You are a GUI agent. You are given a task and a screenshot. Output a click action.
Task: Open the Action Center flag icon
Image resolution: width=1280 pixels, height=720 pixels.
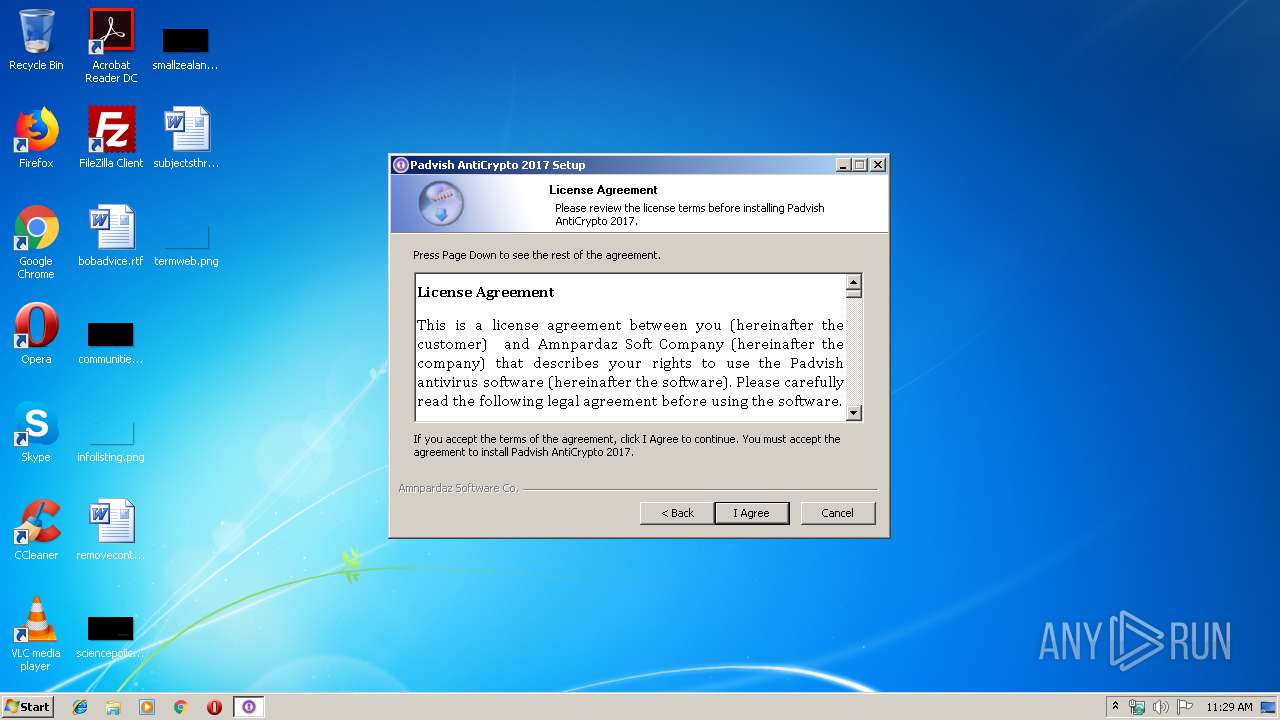coord(1184,707)
